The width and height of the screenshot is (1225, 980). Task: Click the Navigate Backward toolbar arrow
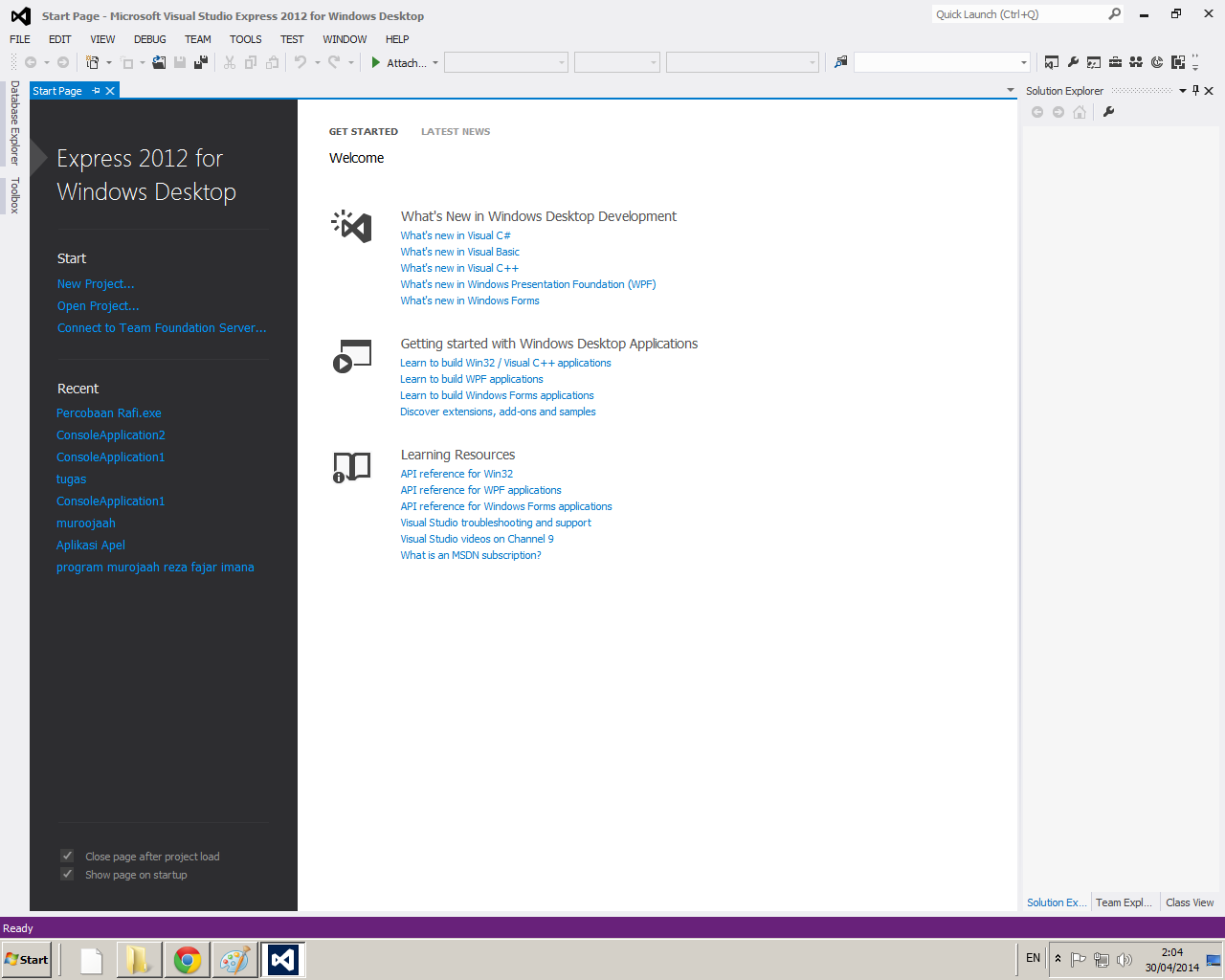31,62
